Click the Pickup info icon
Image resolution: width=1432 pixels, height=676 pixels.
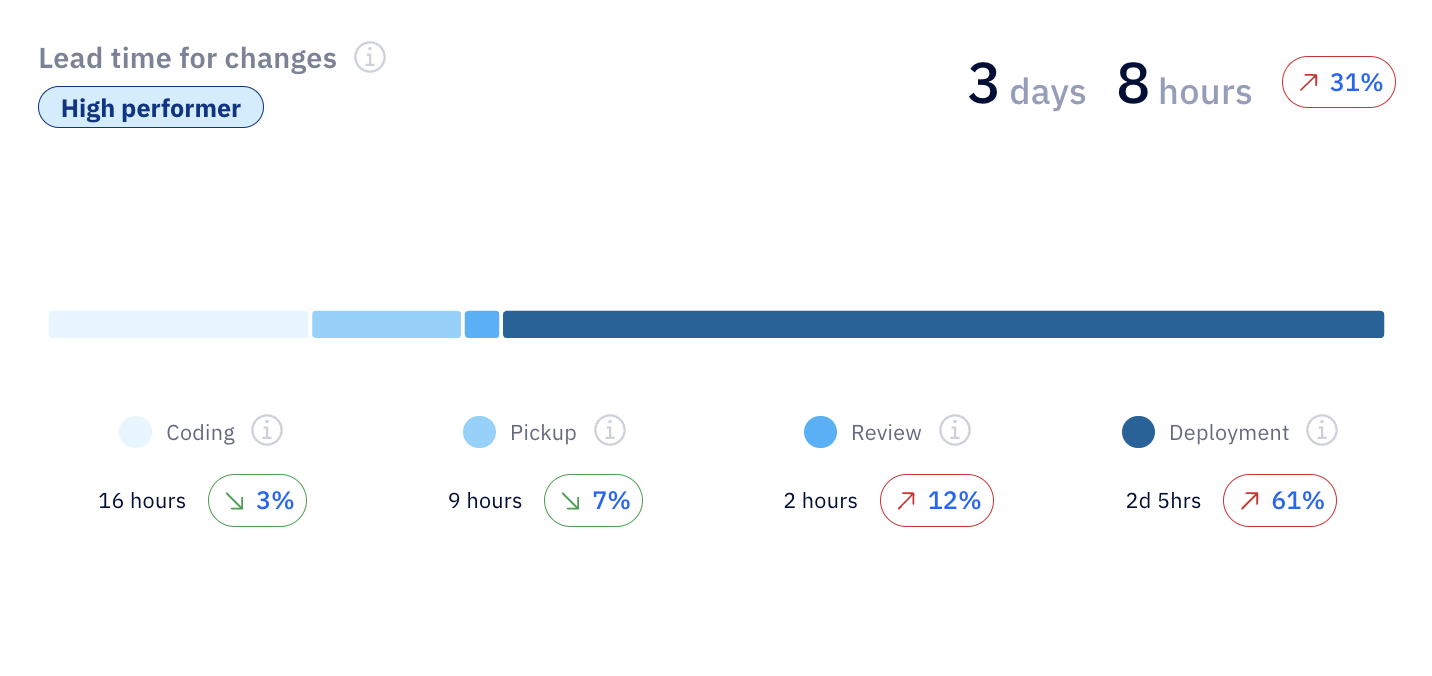(x=610, y=431)
